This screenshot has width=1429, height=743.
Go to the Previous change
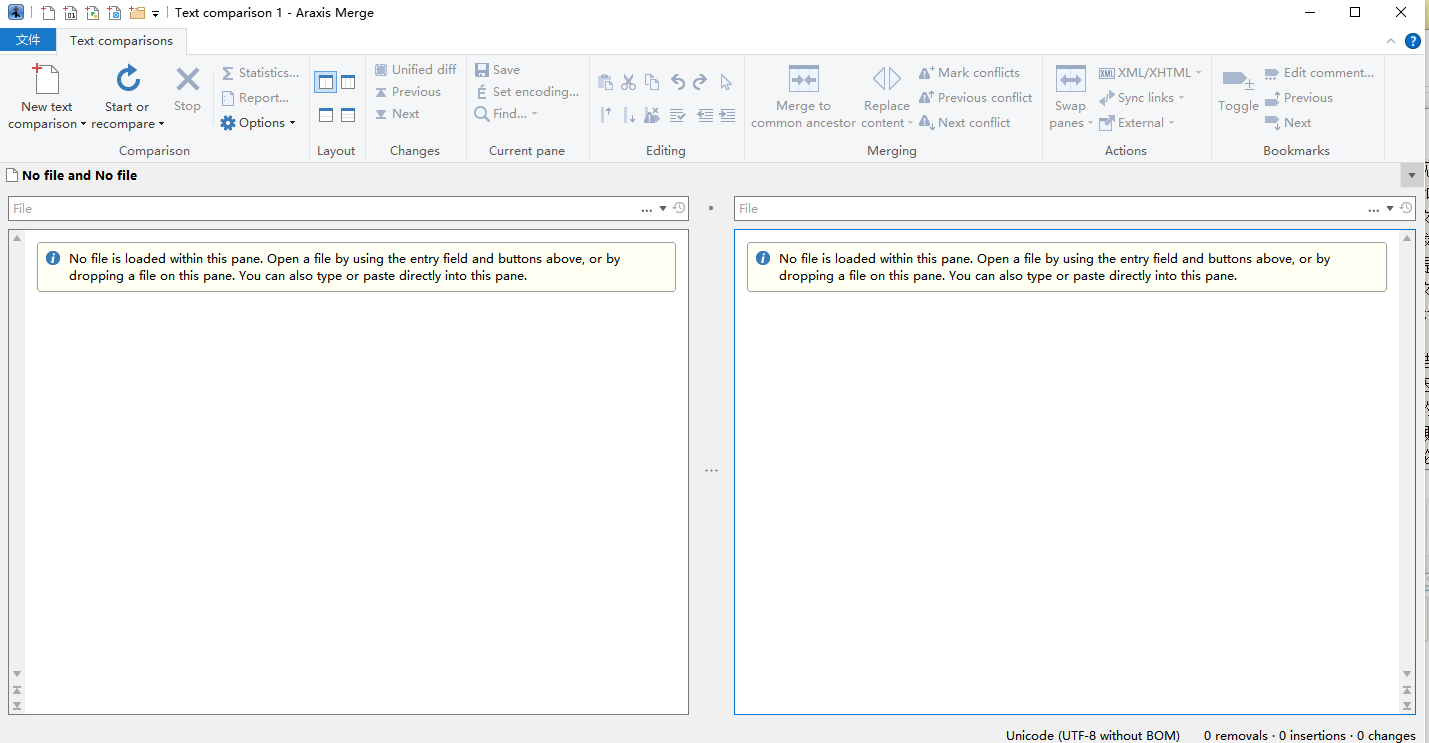pos(408,92)
